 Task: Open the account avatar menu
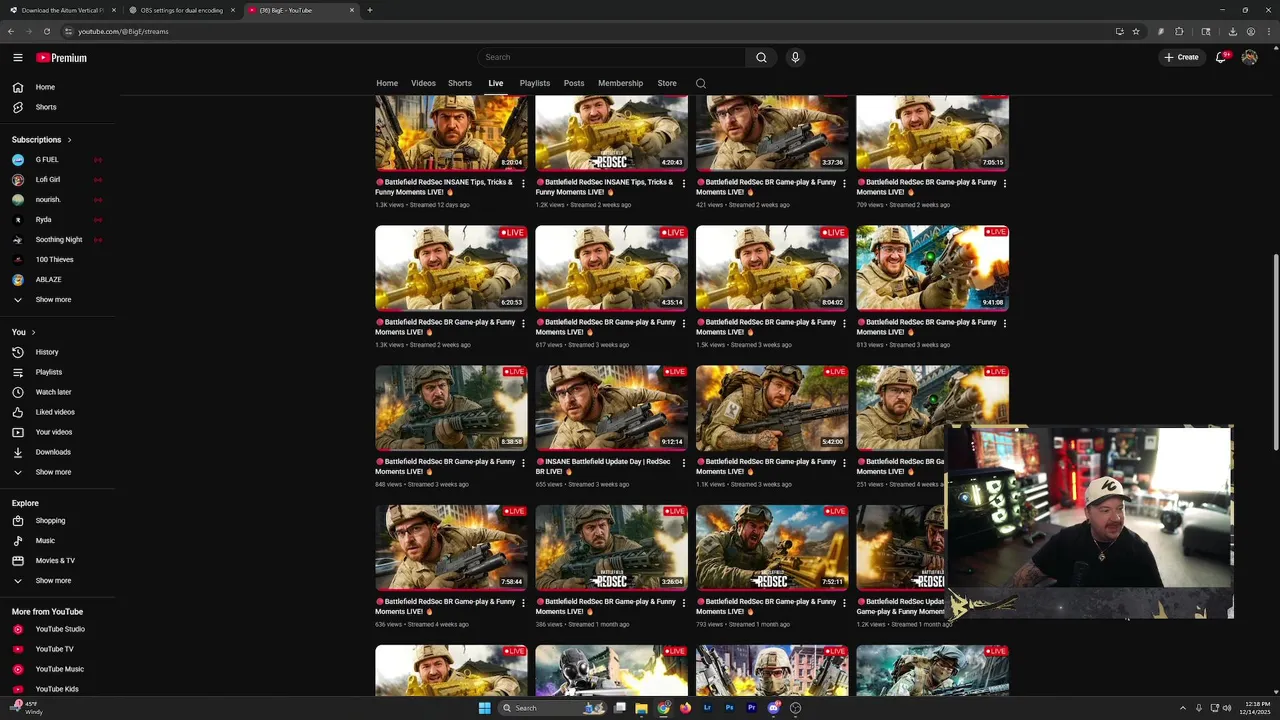(1249, 57)
